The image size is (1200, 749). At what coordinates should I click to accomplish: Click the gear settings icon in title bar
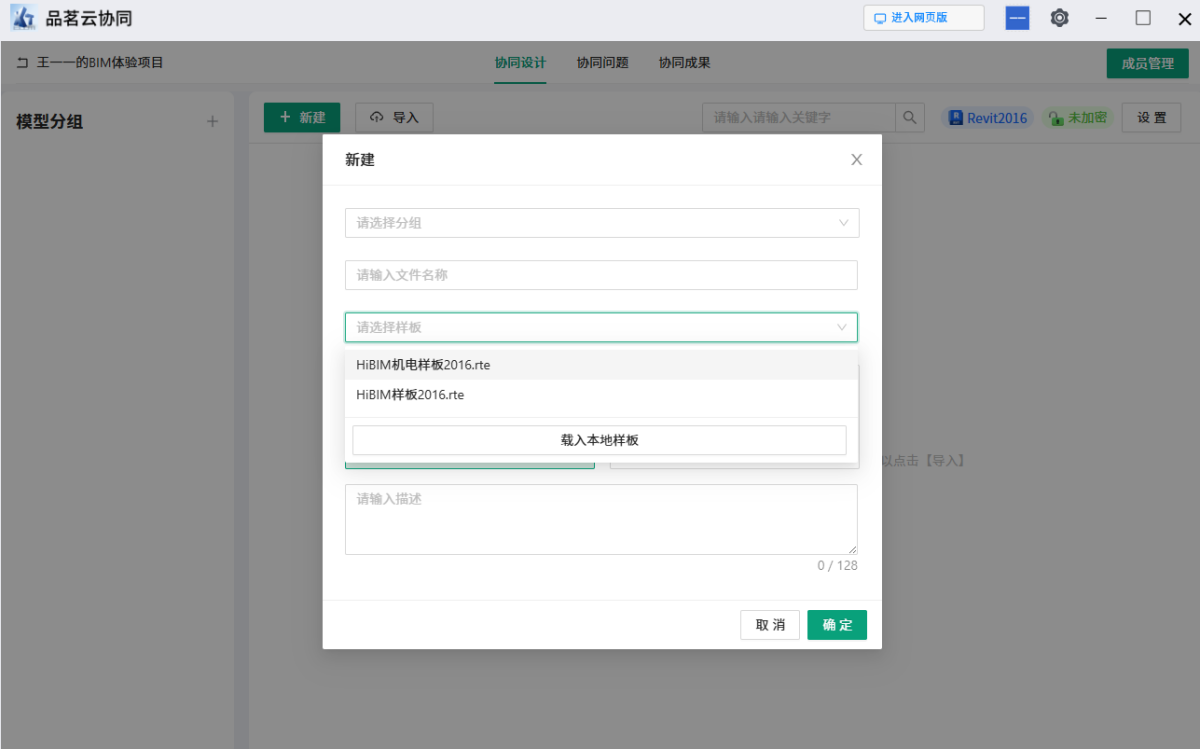coord(1059,18)
